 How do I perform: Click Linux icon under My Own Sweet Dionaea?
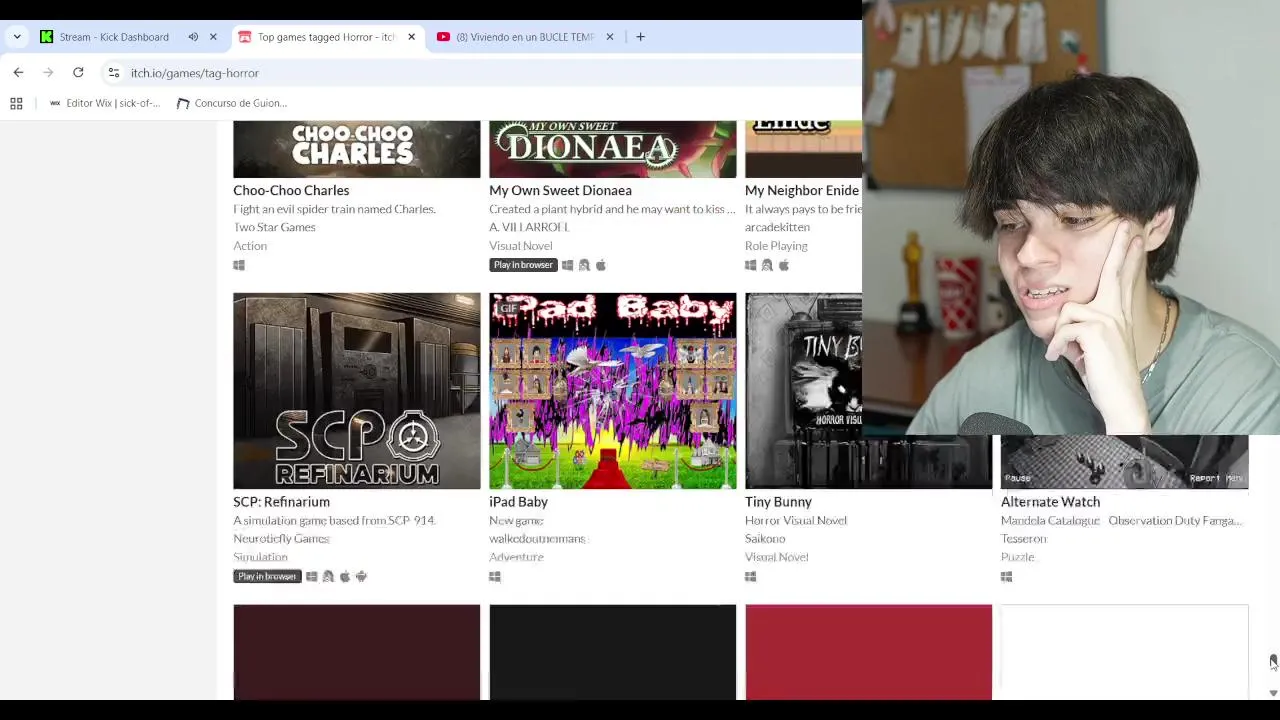[x=584, y=265]
